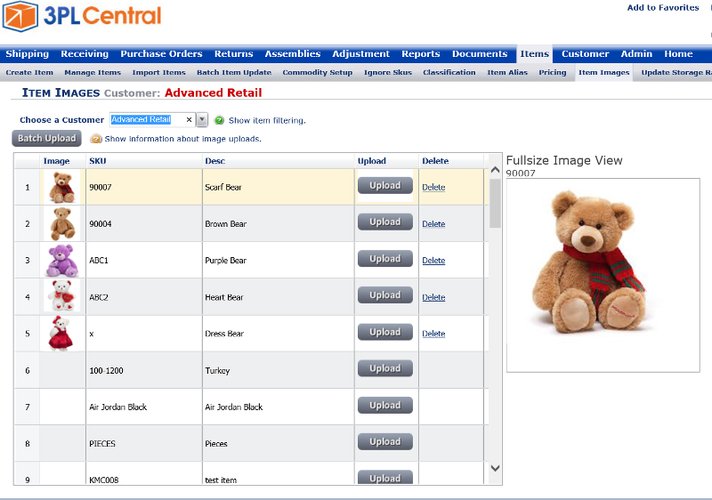Delete the Purple Bear image
This screenshot has width=712, height=500.
click(x=434, y=260)
